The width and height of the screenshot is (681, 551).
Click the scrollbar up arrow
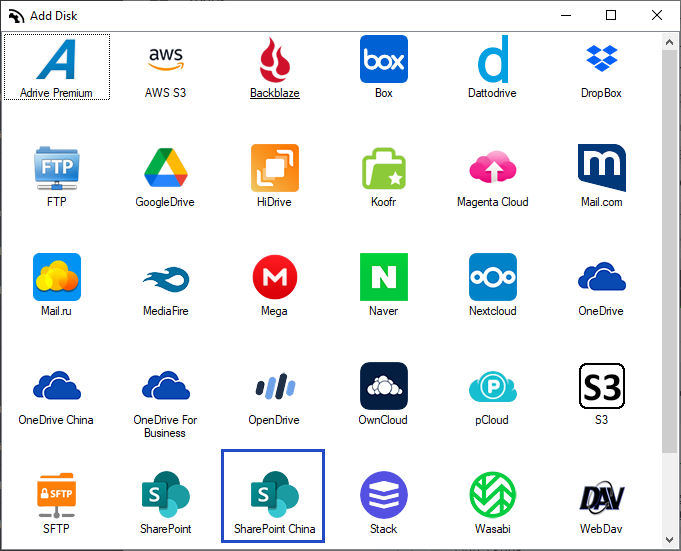[x=669, y=42]
